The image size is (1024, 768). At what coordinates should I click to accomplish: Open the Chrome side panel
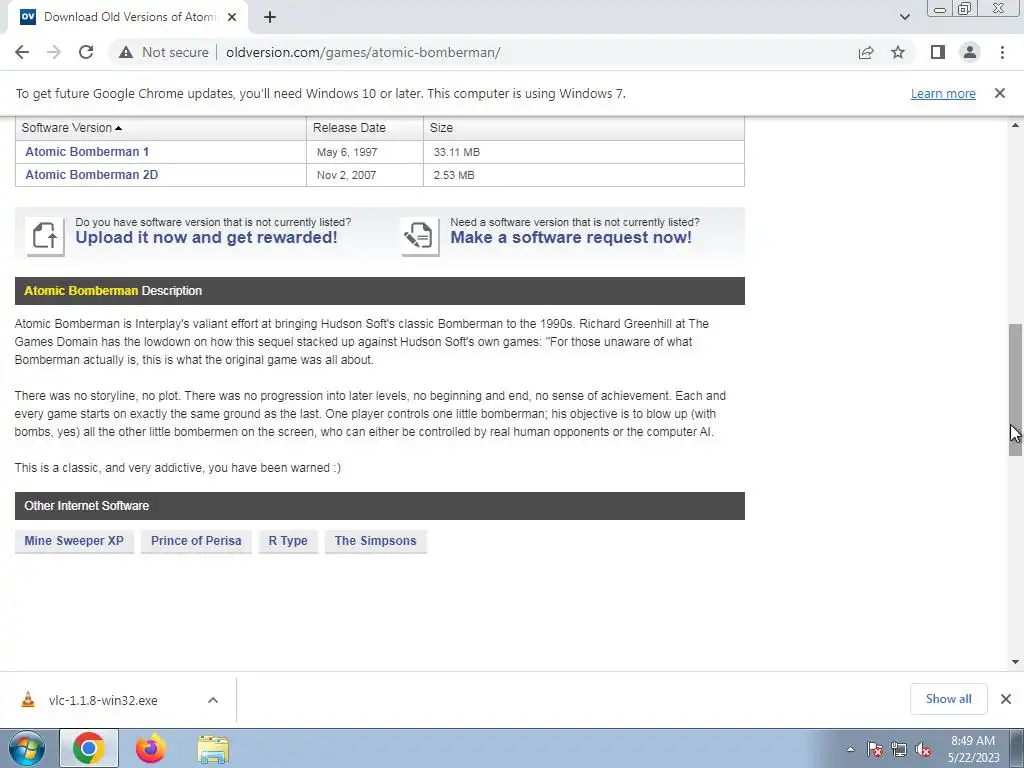[938, 52]
